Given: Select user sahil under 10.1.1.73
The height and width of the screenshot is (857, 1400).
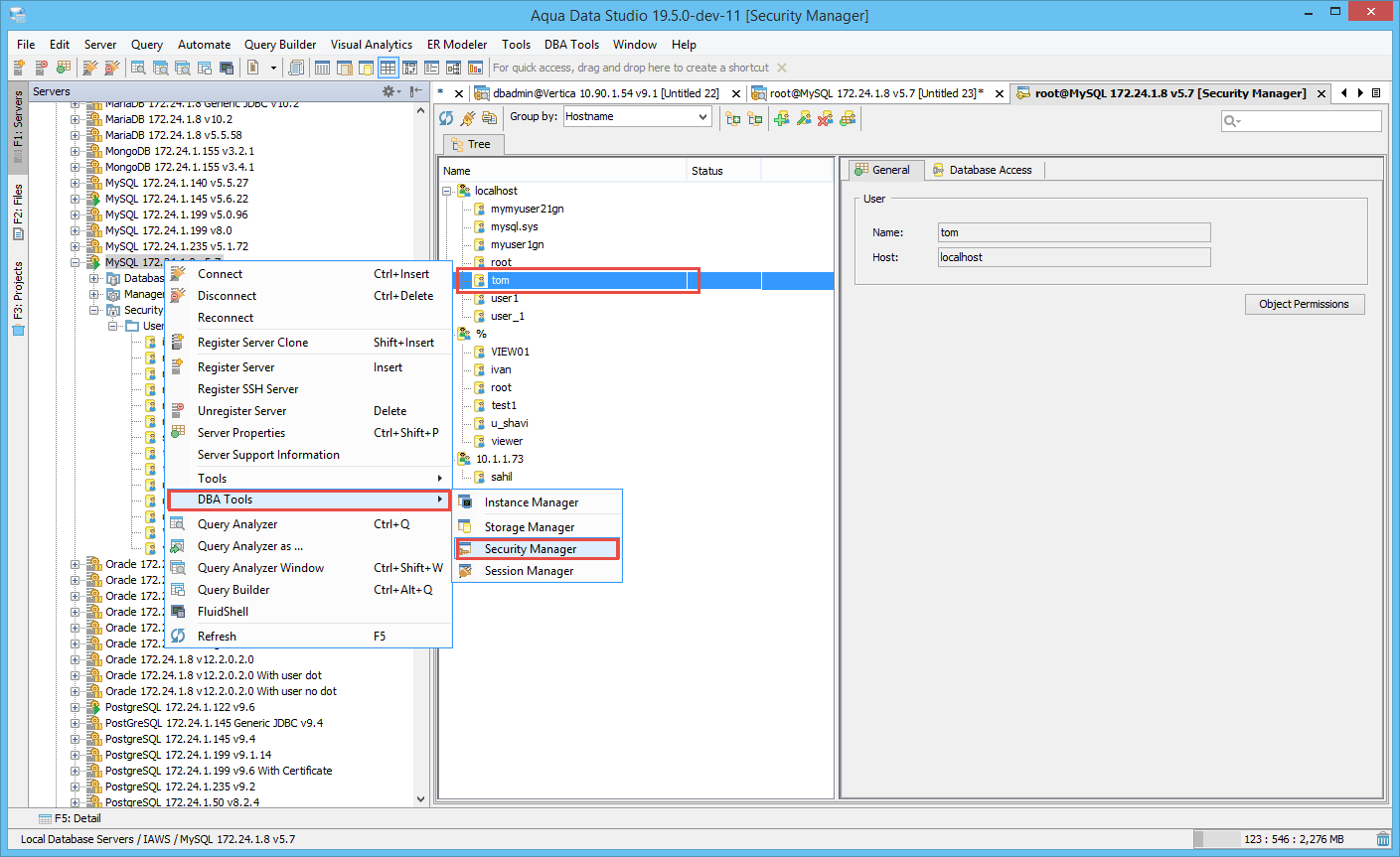Looking at the screenshot, I should tap(502, 477).
